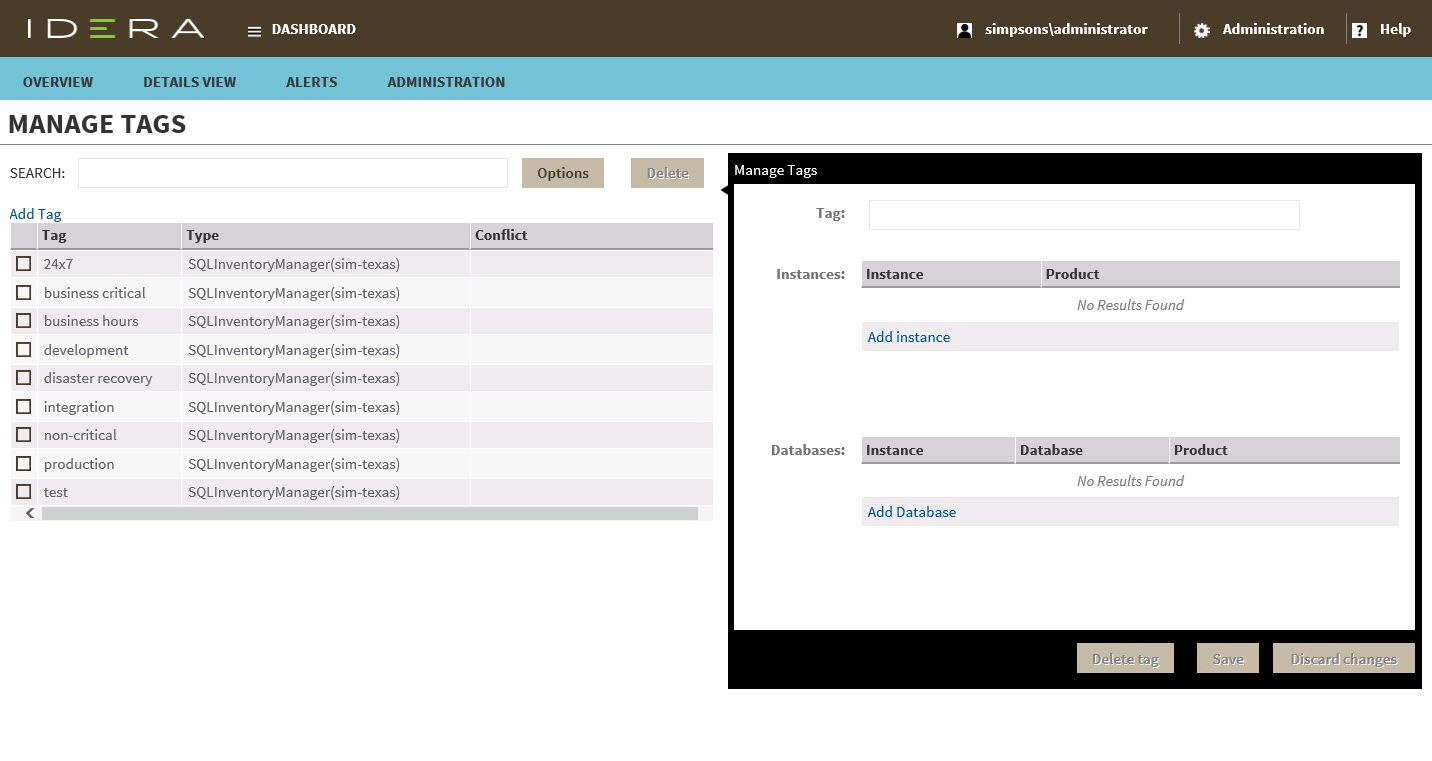Select the OVERVIEW tab

tap(57, 81)
